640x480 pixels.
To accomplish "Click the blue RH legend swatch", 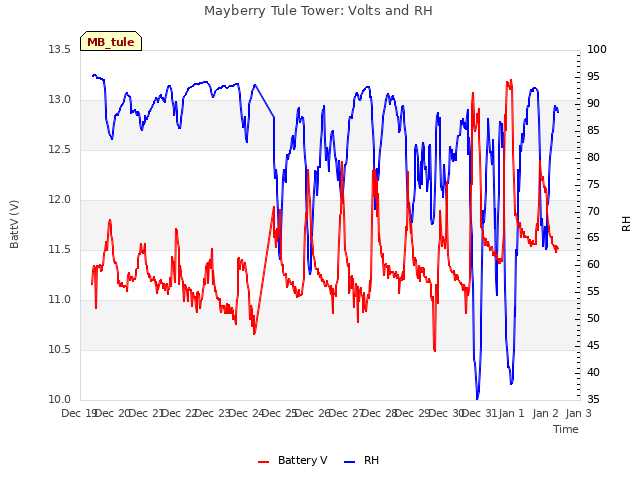I will point(350,462).
